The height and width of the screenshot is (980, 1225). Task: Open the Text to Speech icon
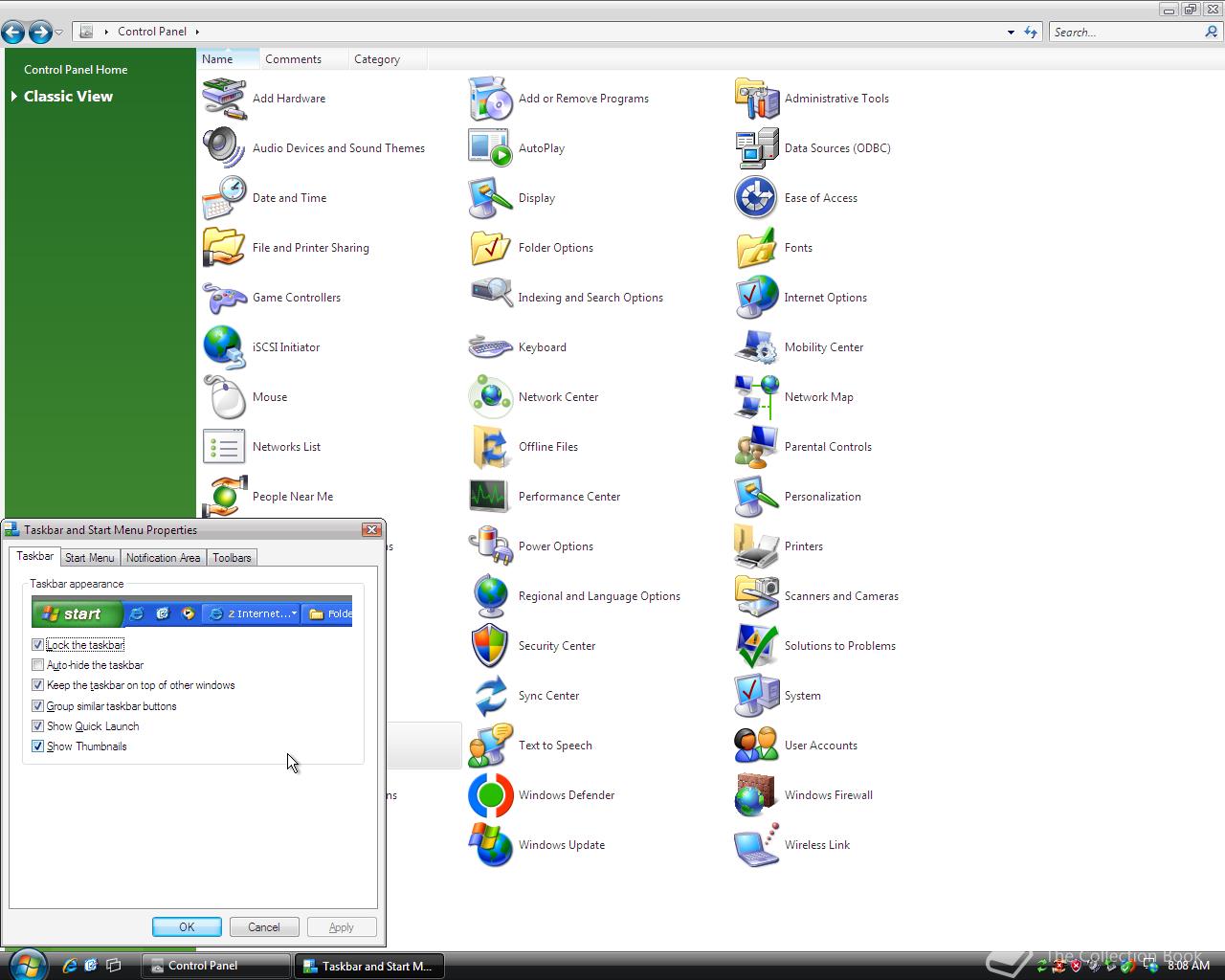point(491,746)
